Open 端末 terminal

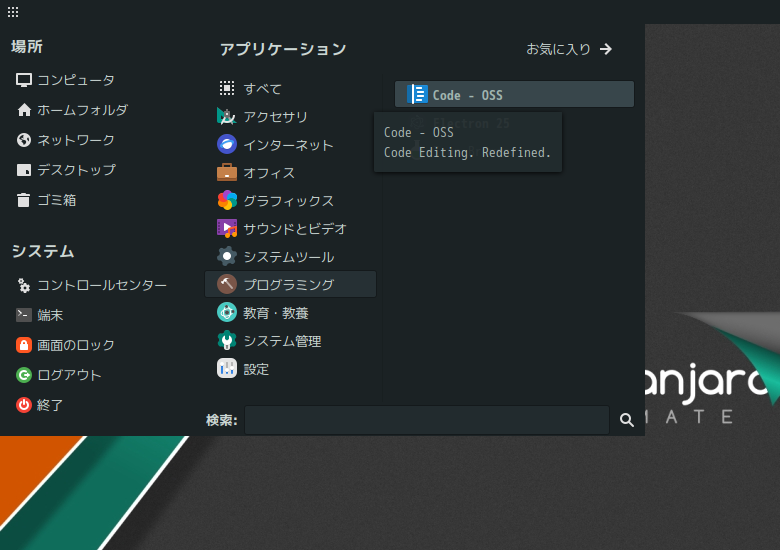coord(40,315)
